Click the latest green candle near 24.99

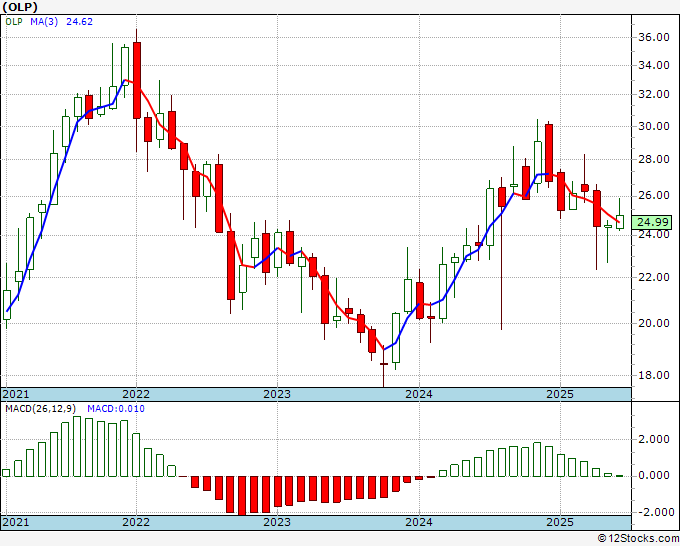(x=620, y=222)
